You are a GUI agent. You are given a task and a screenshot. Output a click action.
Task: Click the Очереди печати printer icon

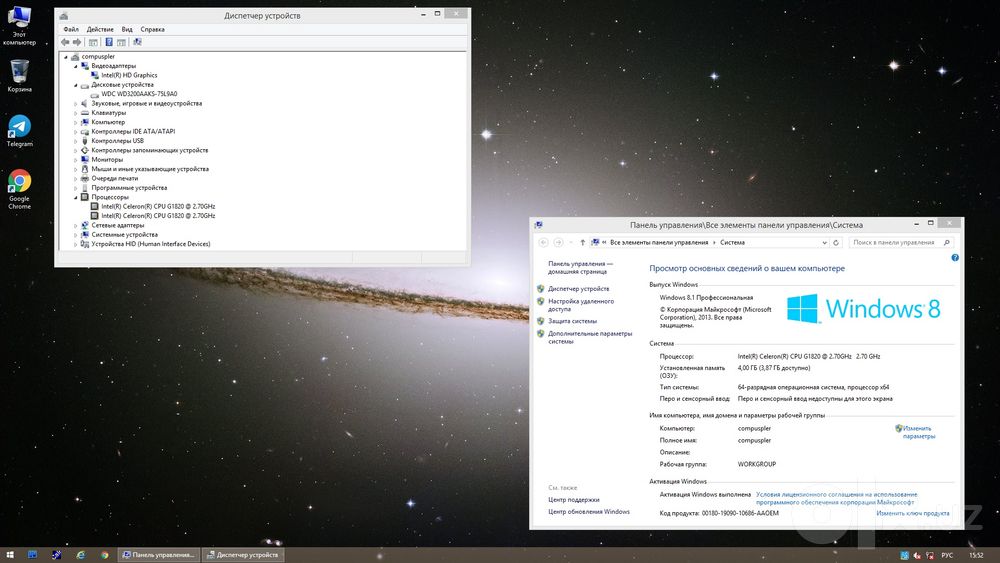(x=85, y=179)
